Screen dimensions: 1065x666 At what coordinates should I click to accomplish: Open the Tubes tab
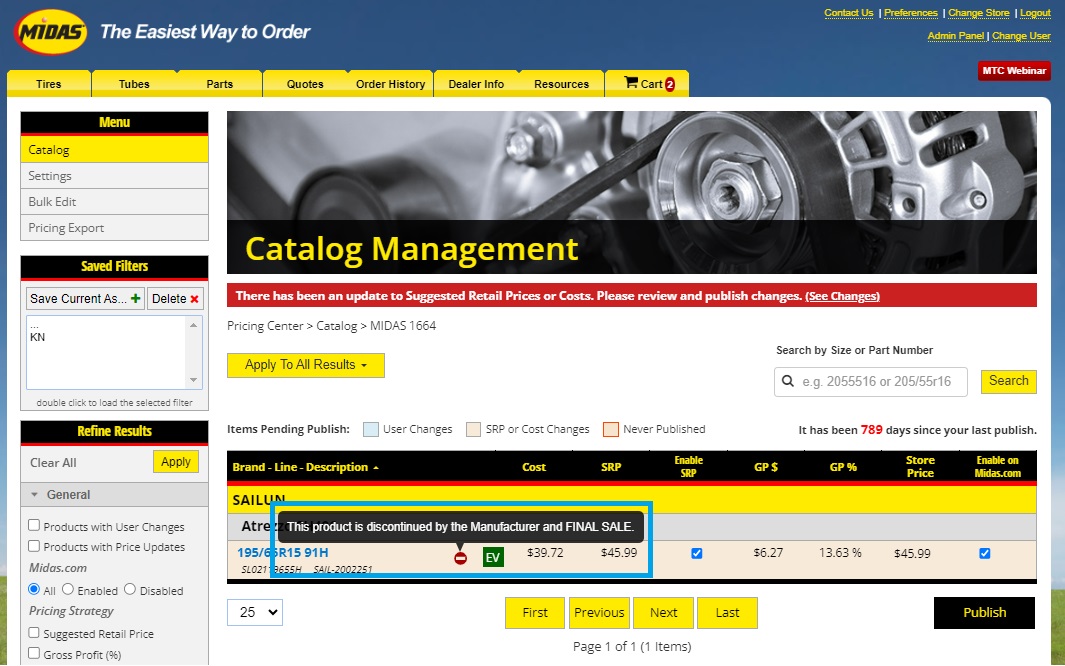pos(134,84)
